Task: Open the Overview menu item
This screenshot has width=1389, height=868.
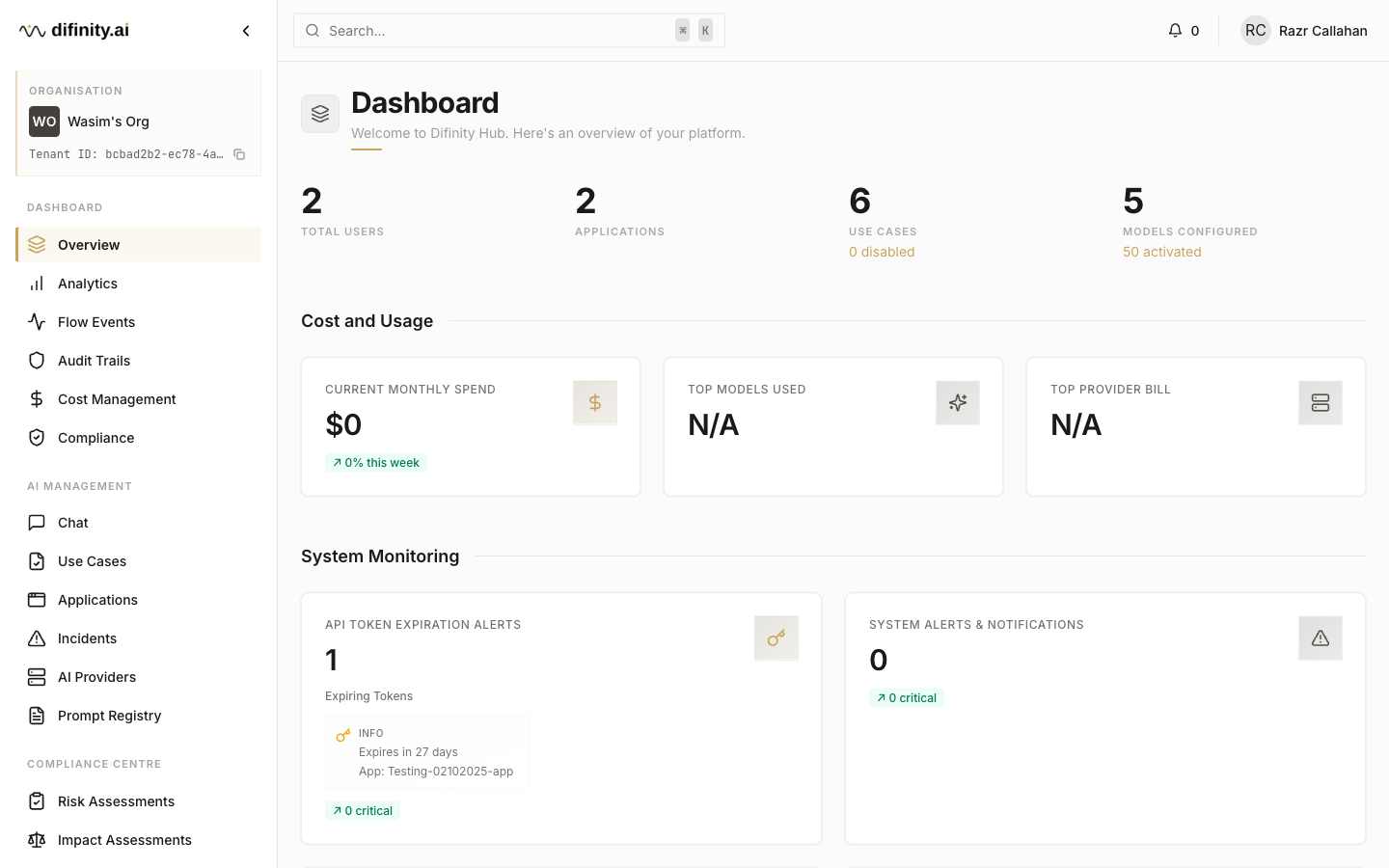Action: click(139, 245)
